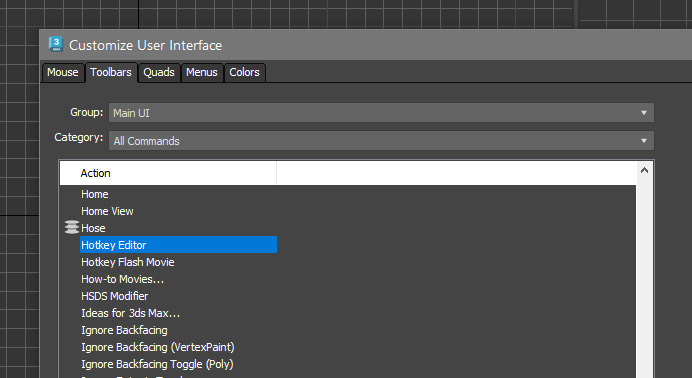Click the Category dropdown arrow
The height and width of the screenshot is (378, 692).
(644, 141)
